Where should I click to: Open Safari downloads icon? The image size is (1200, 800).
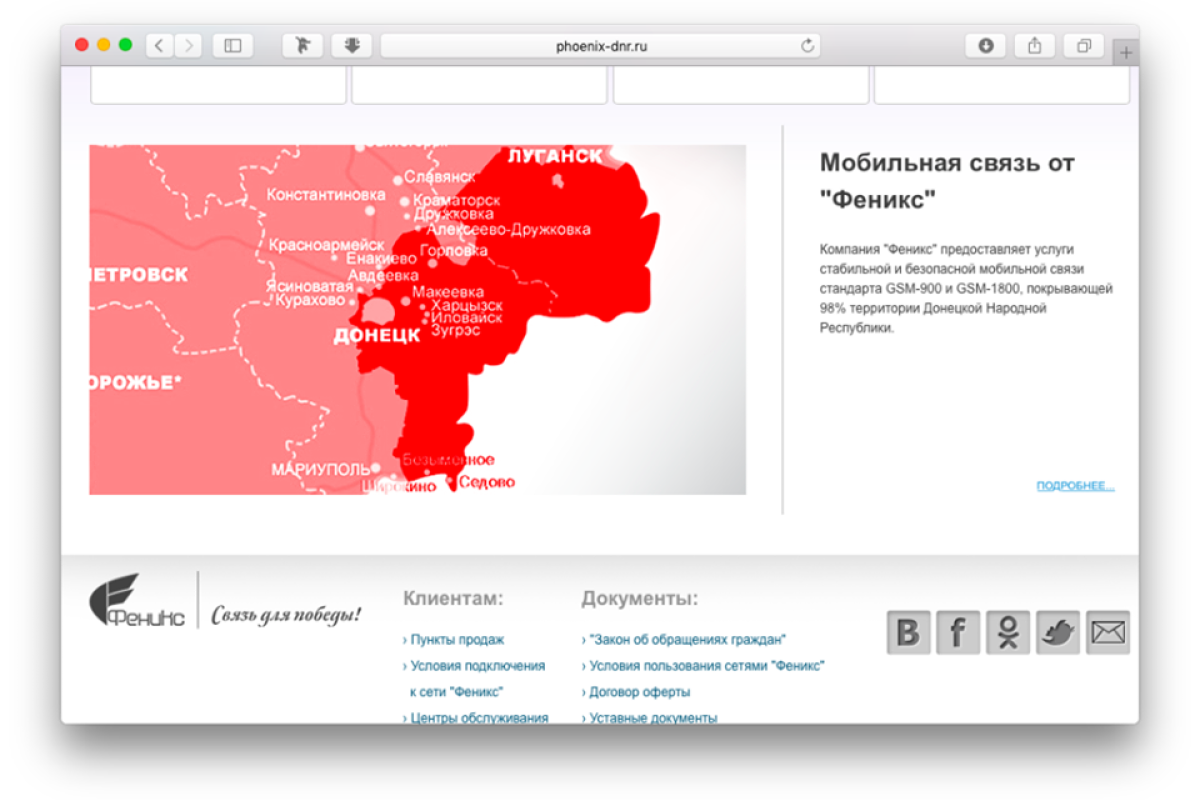click(x=985, y=45)
